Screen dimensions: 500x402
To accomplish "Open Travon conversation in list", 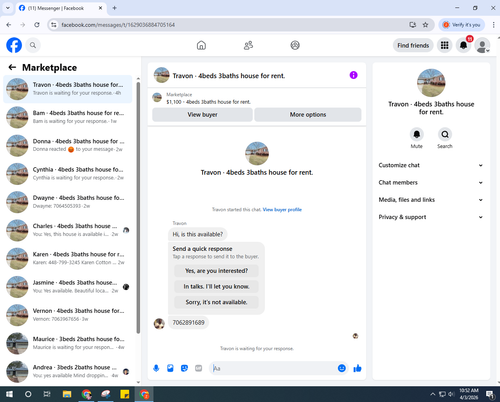I will coord(68,89).
